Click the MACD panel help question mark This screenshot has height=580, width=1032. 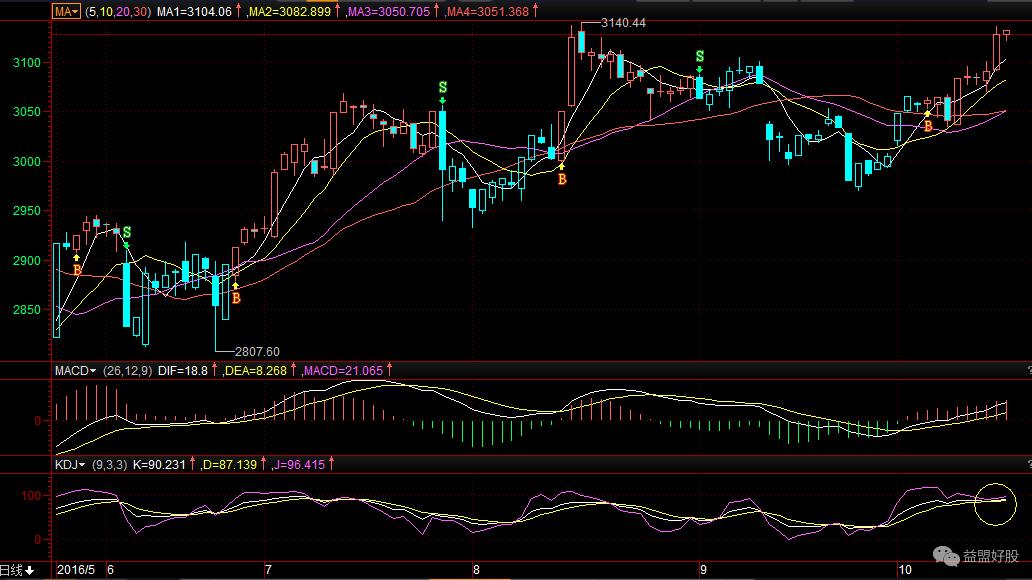[x=1027, y=370]
